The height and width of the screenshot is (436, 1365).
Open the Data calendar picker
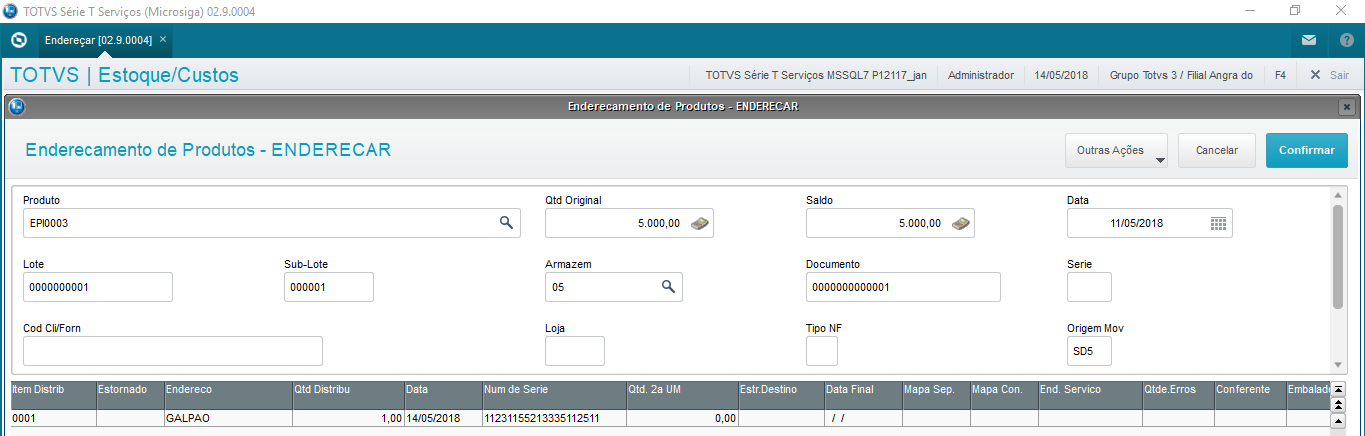[1218, 223]
